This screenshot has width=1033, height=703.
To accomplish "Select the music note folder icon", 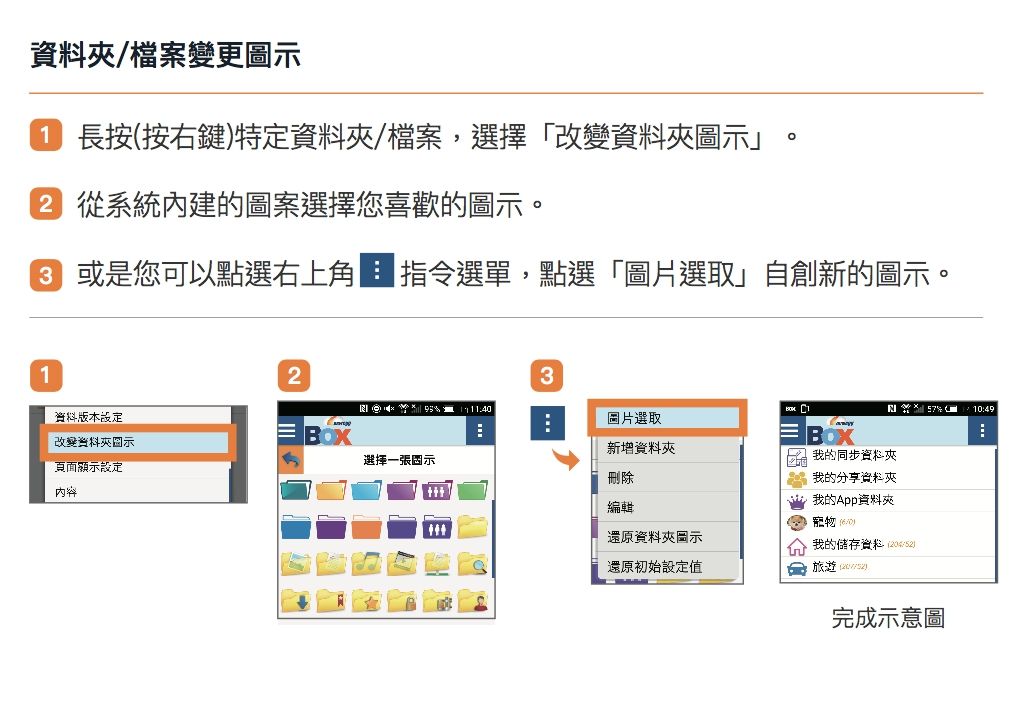I will (368, 563).
